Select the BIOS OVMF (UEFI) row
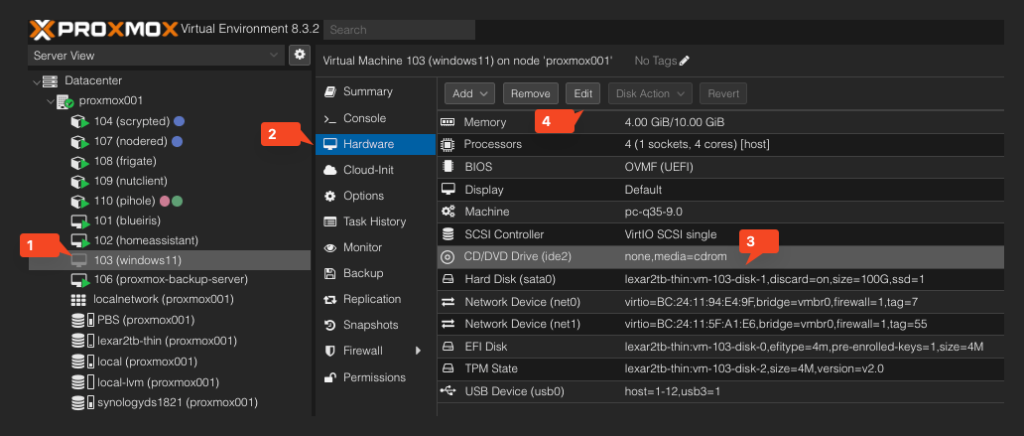1024x436 pixels. click(x=721, y=167)
